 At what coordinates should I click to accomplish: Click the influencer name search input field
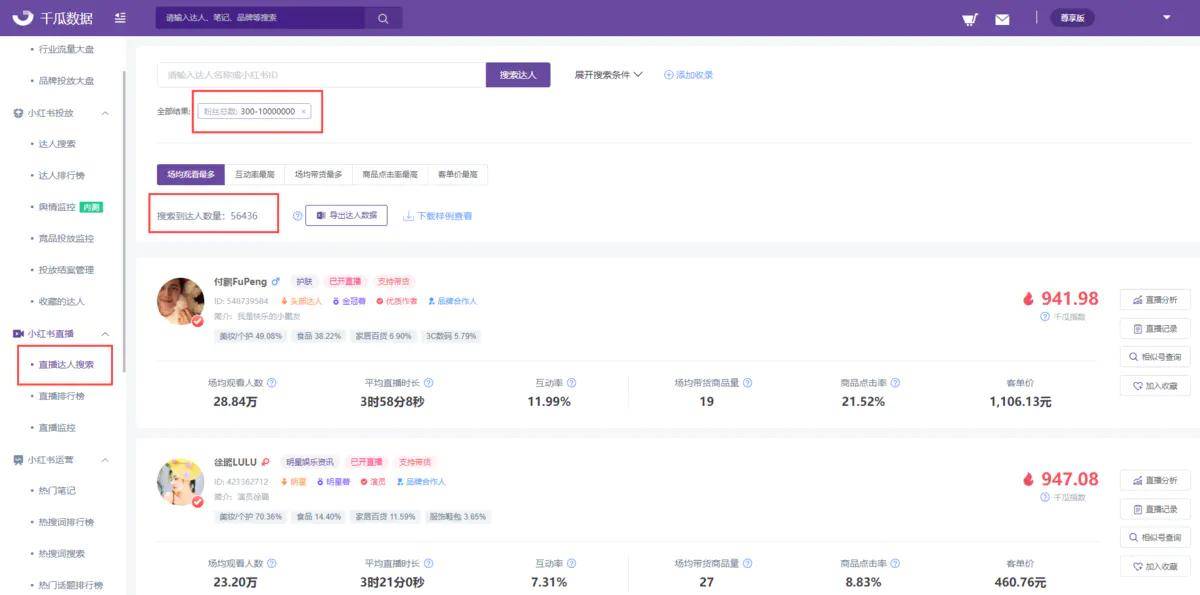(320, 75)
